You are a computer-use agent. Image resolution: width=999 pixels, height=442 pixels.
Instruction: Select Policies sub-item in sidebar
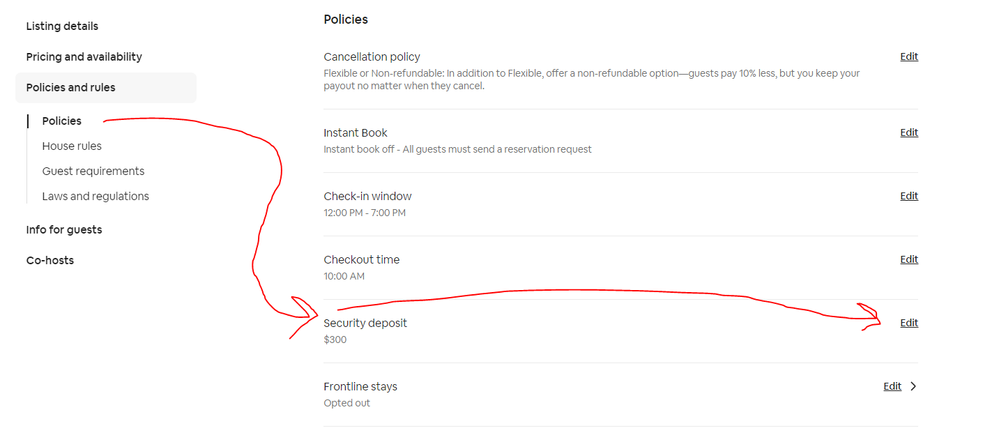click(x=62, y=121)
